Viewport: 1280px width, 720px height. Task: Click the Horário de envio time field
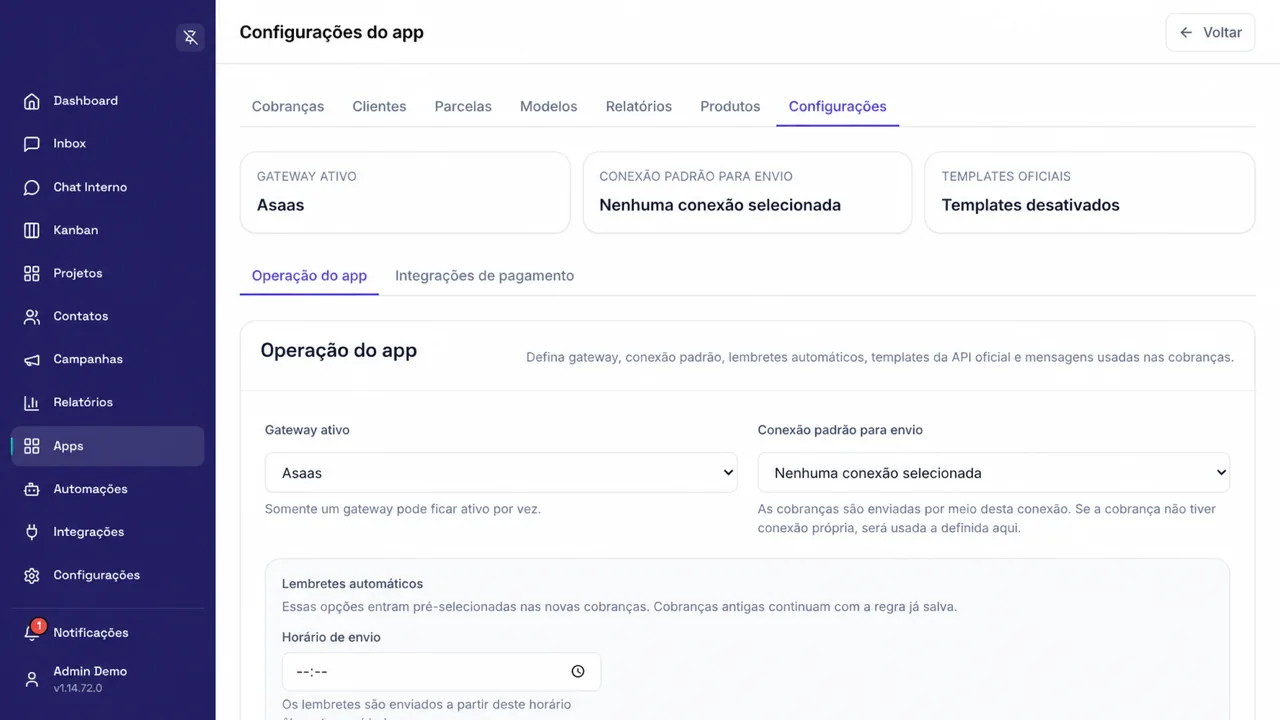pos(441,672)
